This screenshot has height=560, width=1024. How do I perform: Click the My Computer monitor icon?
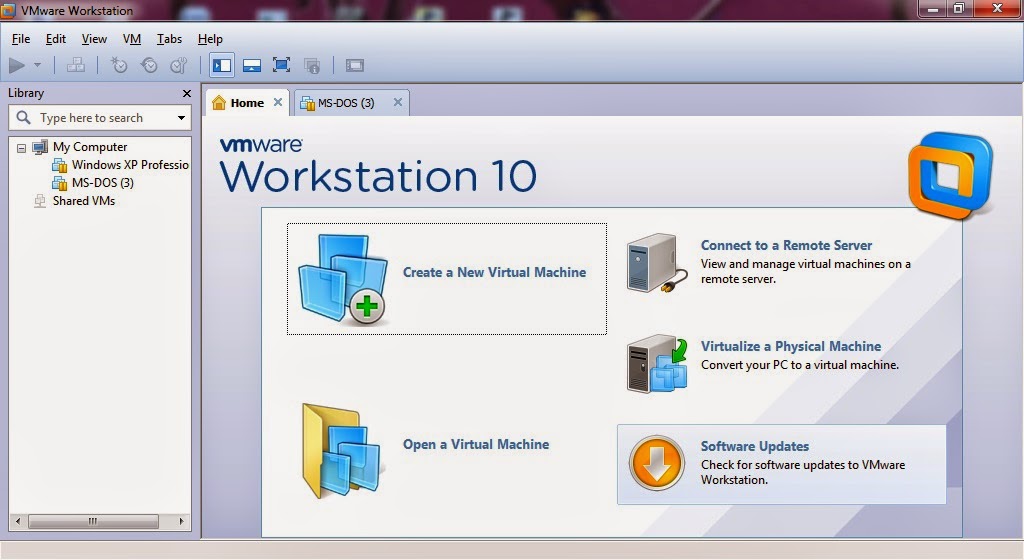40,147
